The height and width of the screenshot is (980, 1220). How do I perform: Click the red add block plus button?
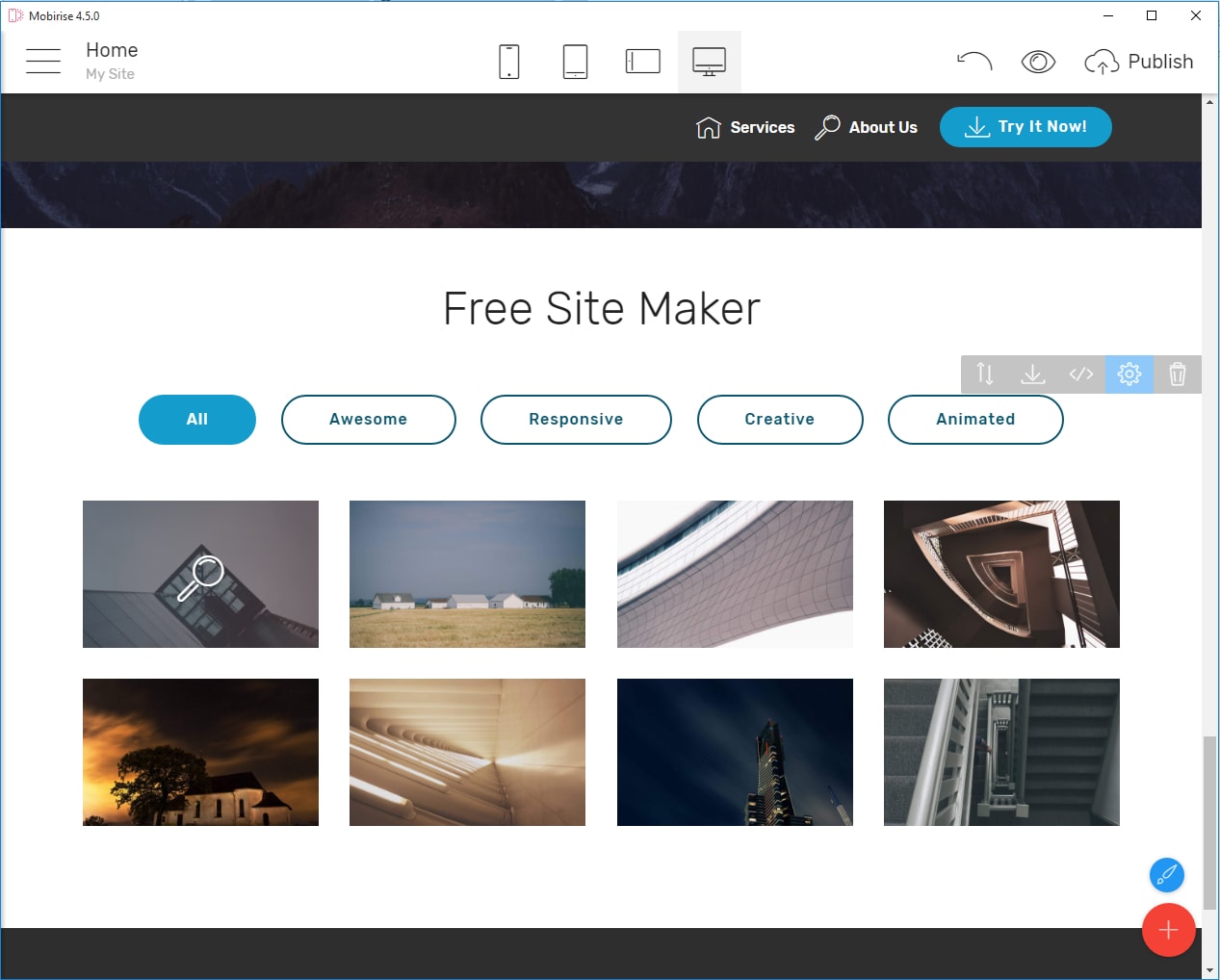[1168, 930]
